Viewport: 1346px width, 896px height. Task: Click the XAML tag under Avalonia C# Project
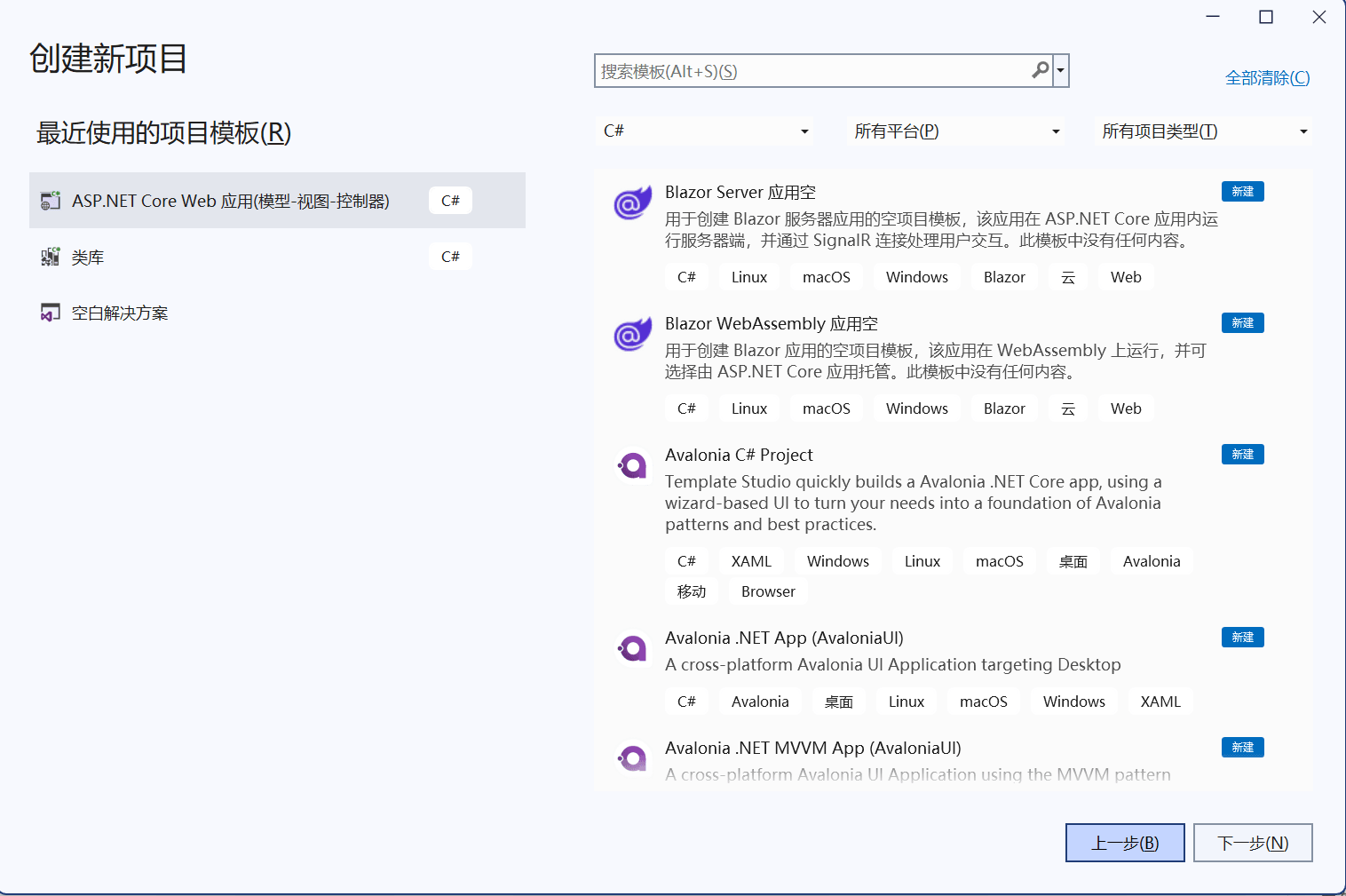click(751, 561)
